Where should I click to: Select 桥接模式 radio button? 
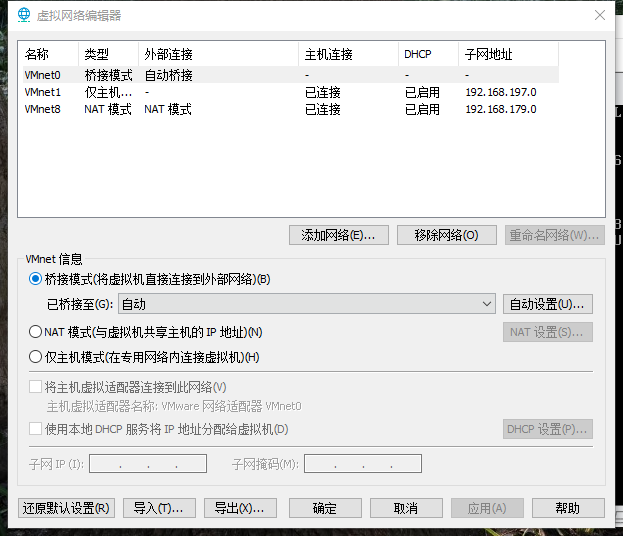coord(35,279)
